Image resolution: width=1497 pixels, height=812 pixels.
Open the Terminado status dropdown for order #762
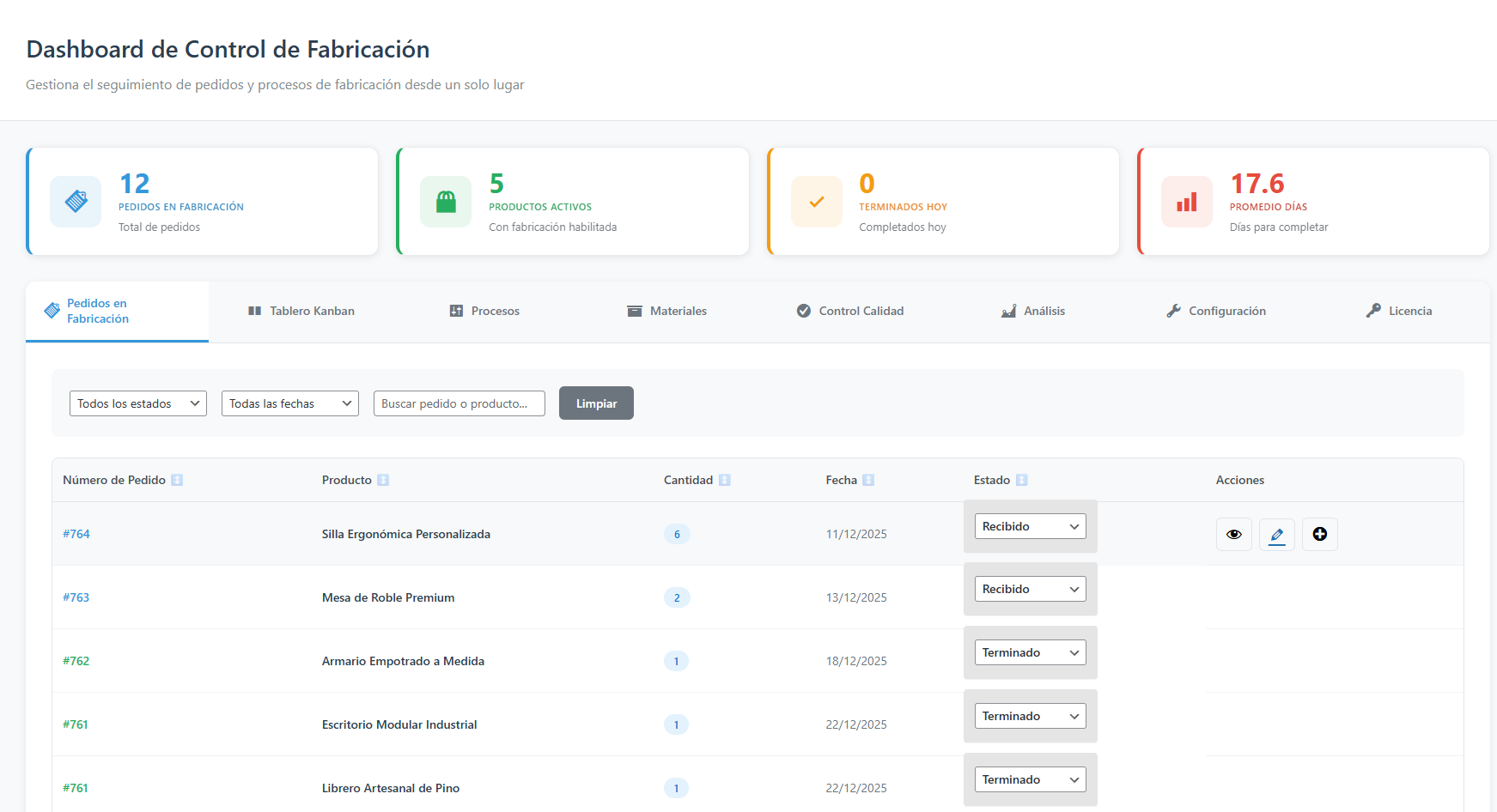click(1030, 652)
